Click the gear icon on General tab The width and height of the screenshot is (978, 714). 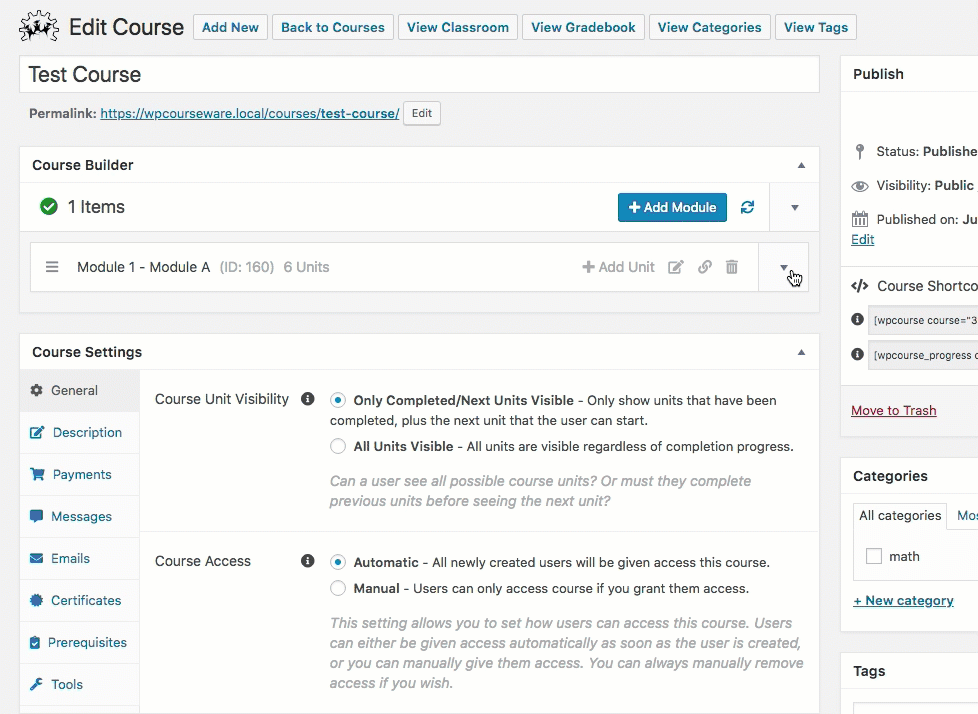(37, 390)
